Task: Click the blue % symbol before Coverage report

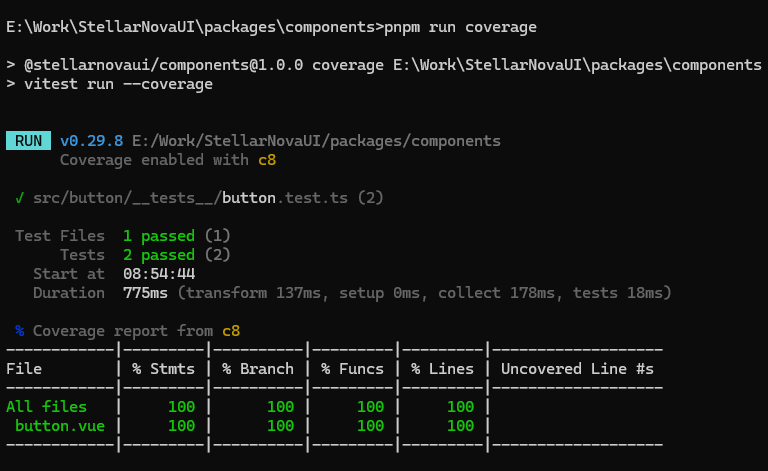Action: pyautogui.click(x=20, y=331)
